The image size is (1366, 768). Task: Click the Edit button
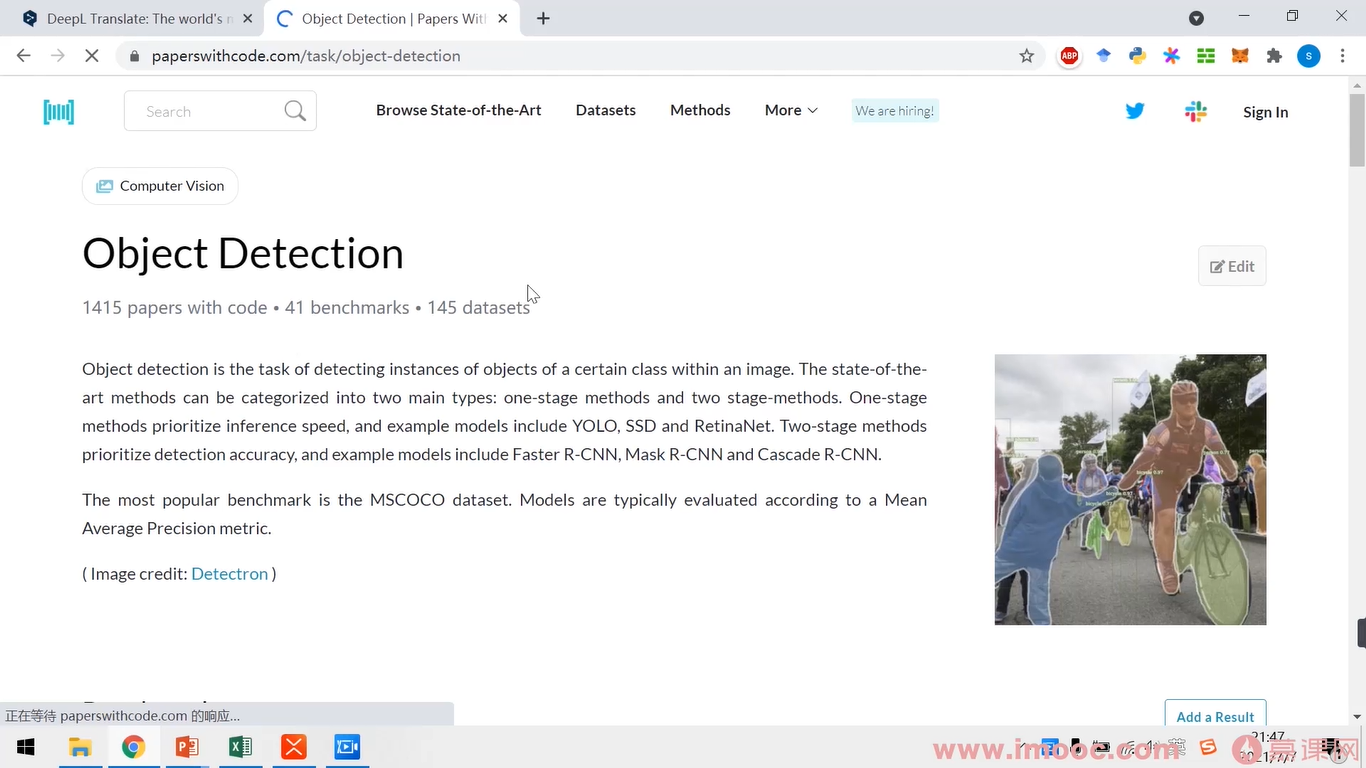(1232, 266)
